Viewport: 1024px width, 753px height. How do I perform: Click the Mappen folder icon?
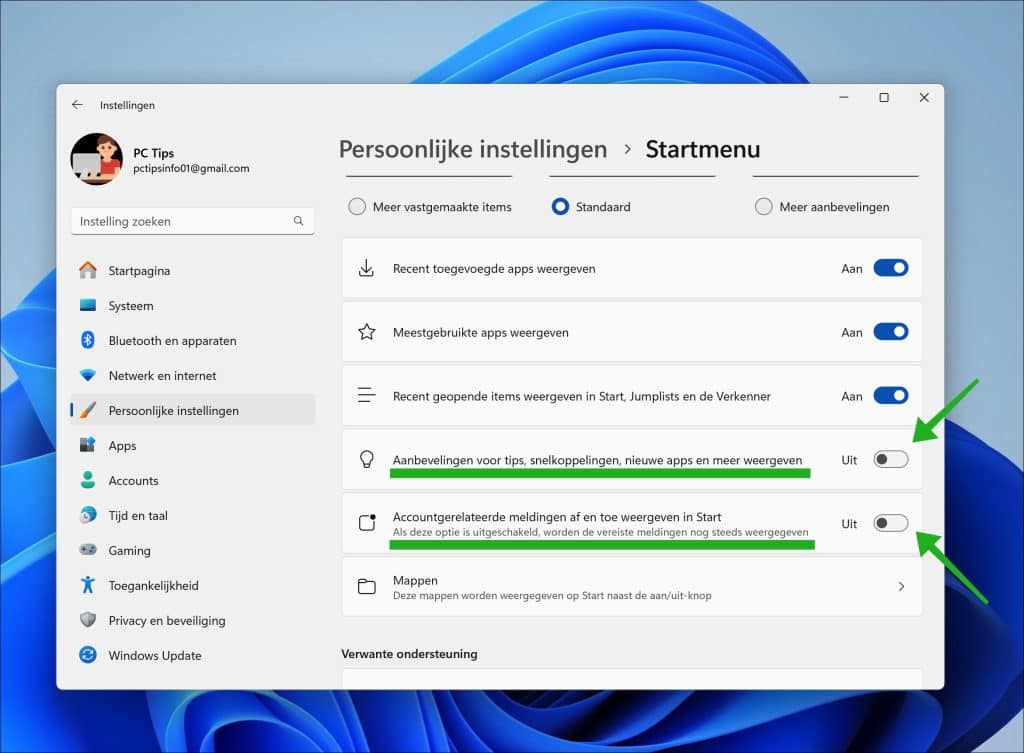[x=367, y=586]
